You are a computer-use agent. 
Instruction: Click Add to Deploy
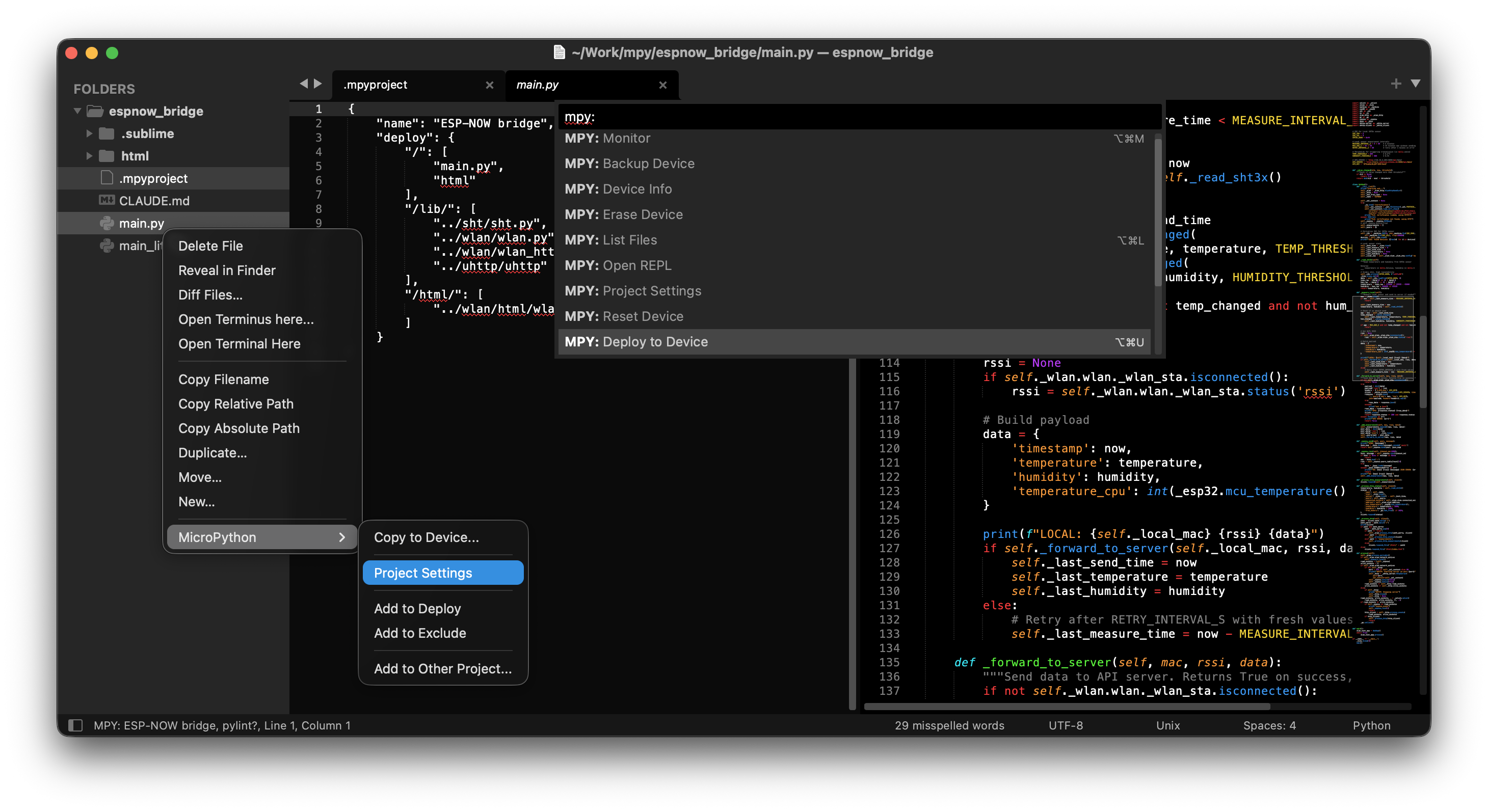coord(418,608)
